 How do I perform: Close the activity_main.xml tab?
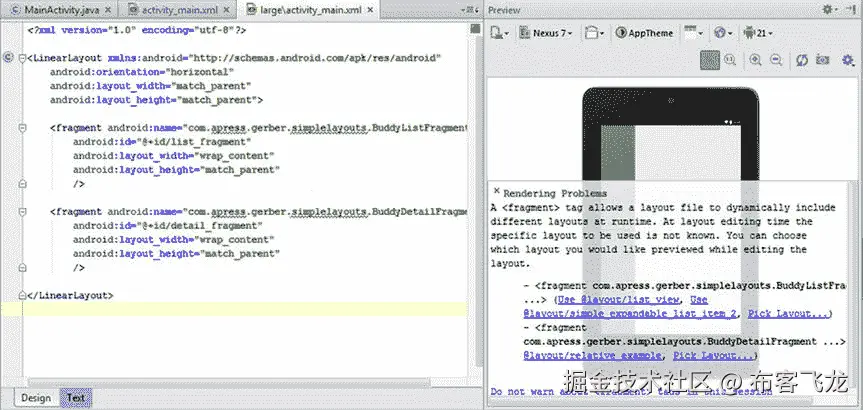pyautogui.click(x=227, y=10)
